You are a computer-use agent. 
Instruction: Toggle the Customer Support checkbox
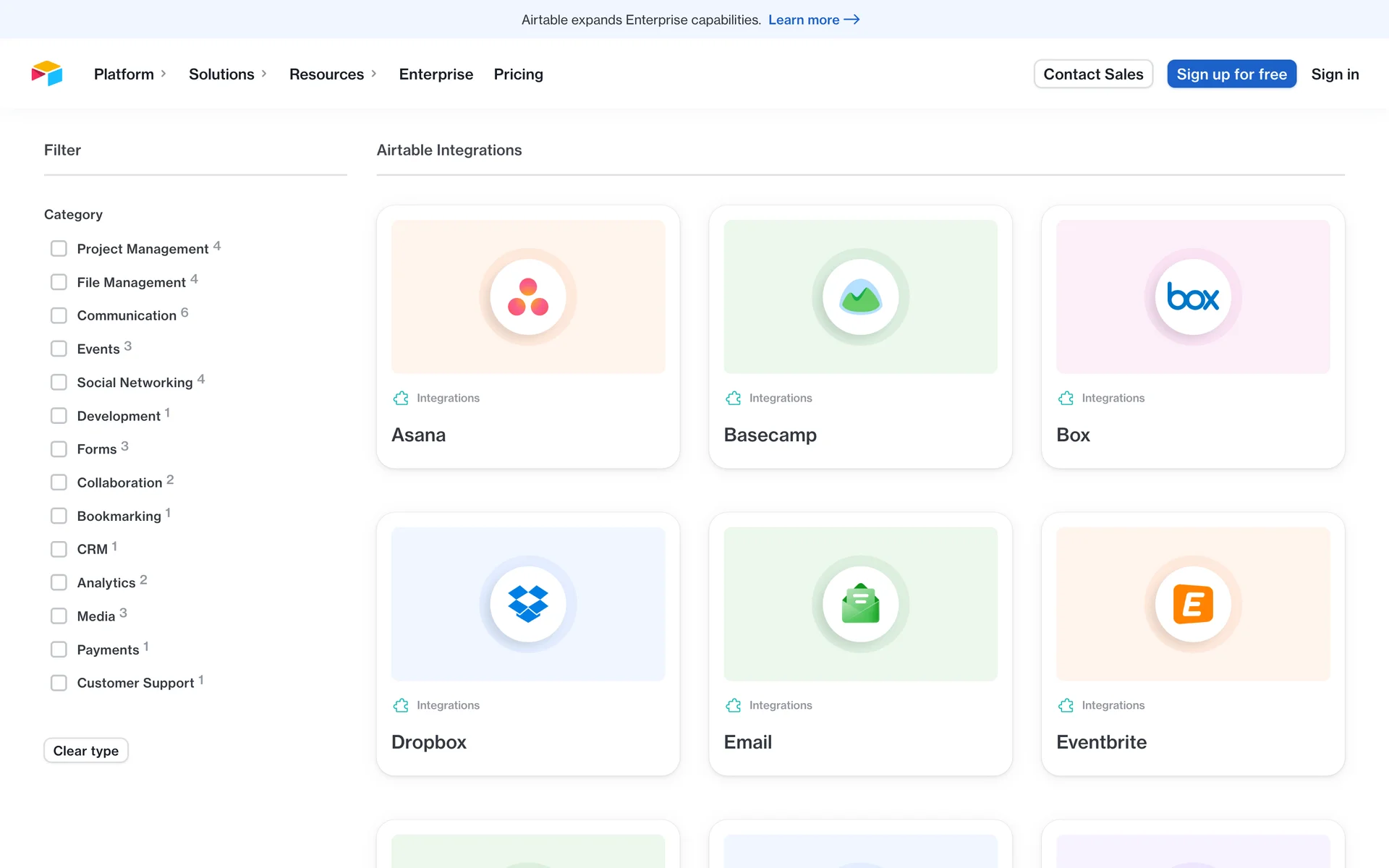click(59, 683)
